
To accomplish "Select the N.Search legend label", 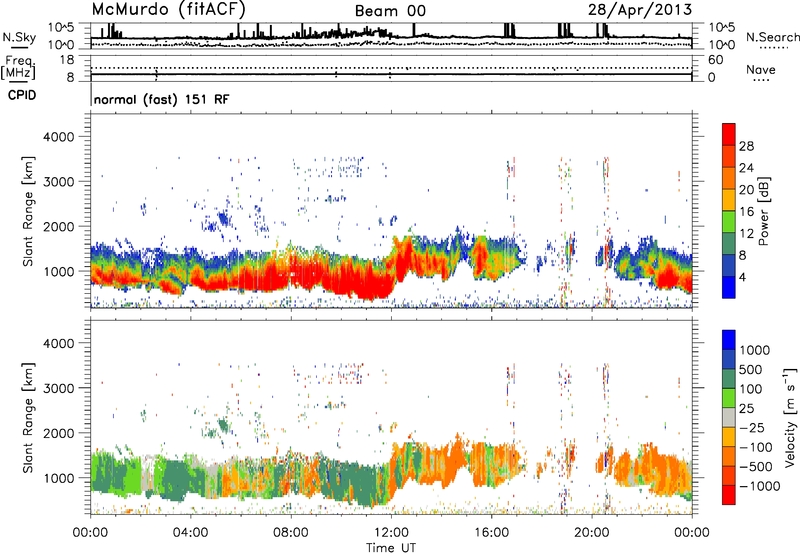I will (772, 37).
